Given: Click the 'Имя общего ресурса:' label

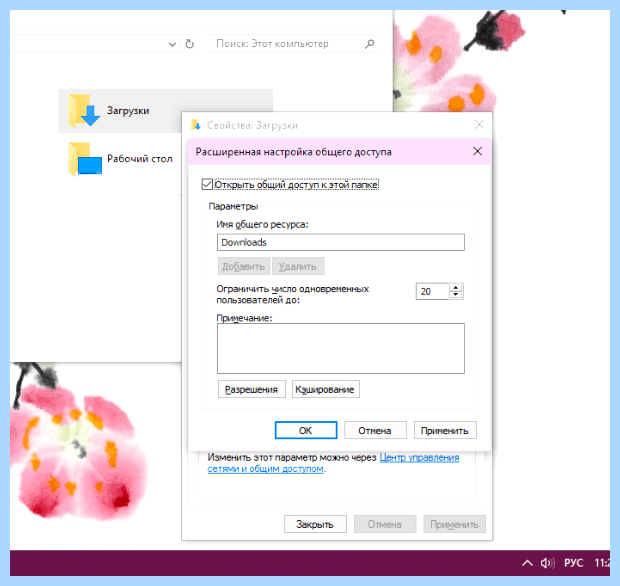Looking at the screenshot, I should tap(262, 225).
